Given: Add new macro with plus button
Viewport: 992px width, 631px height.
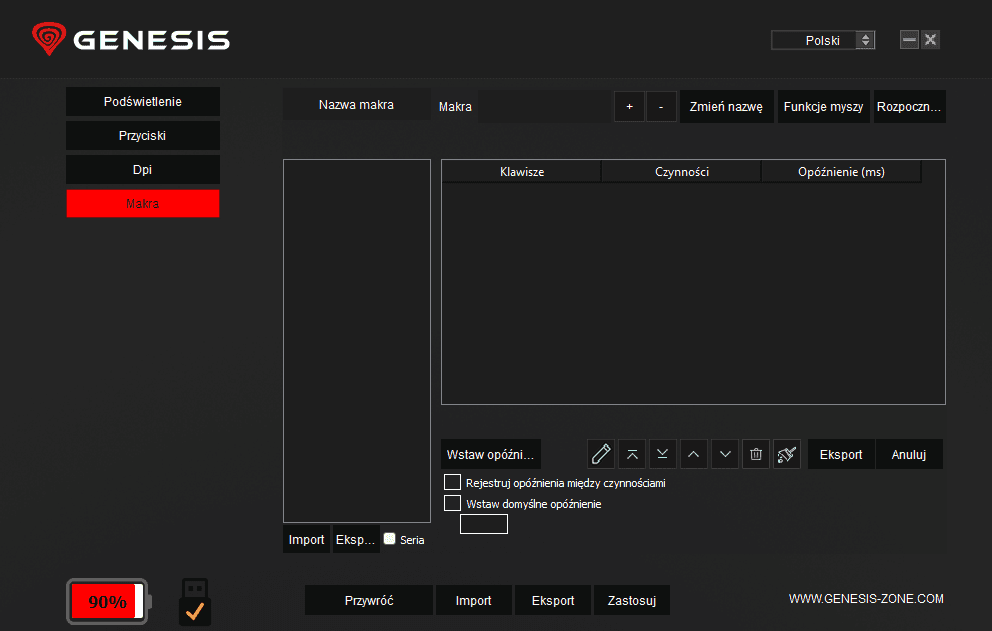Looking at the screenshot, I should point(629,106).
